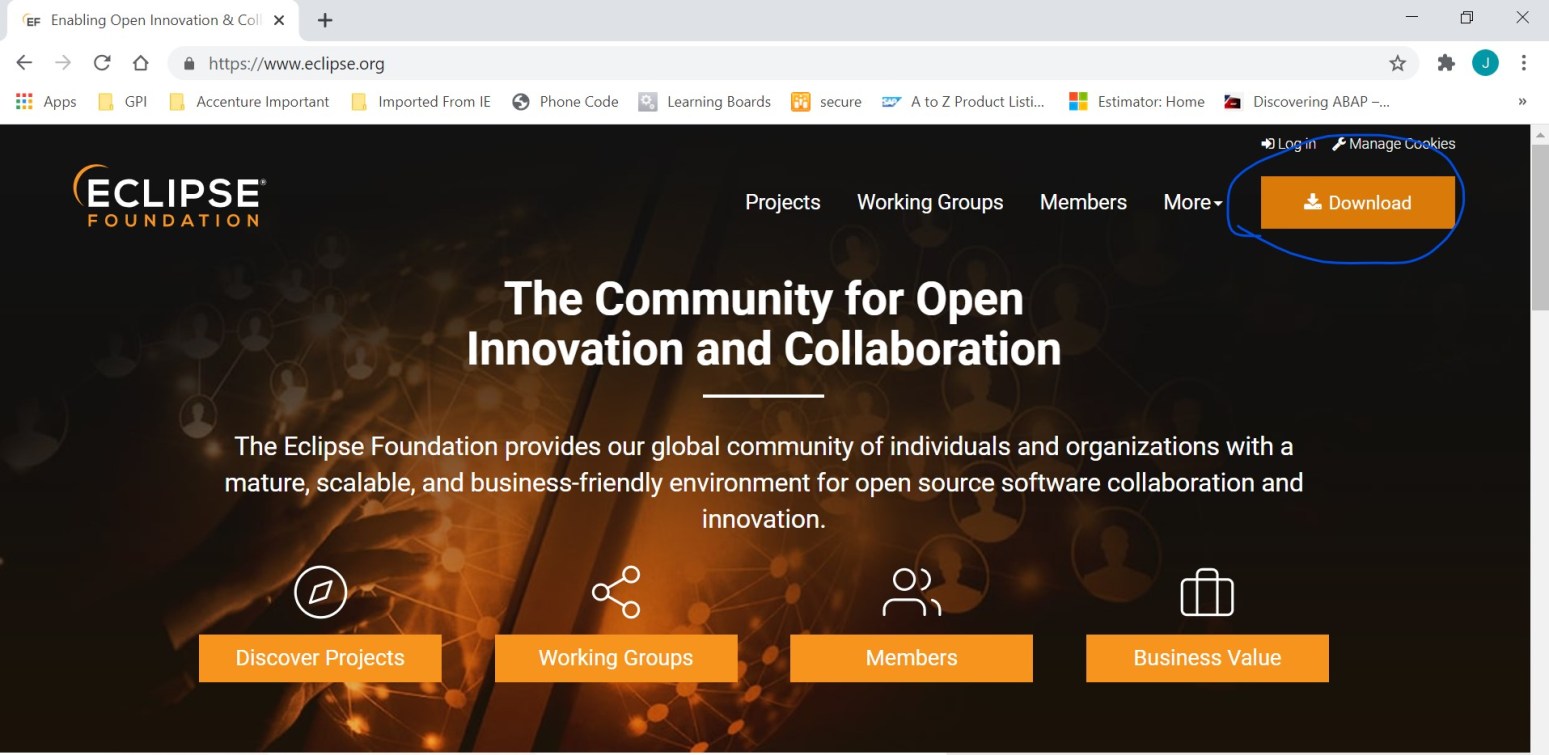
Task: Open the browser Extensions puzzle icon
Action: (1446, 63)
